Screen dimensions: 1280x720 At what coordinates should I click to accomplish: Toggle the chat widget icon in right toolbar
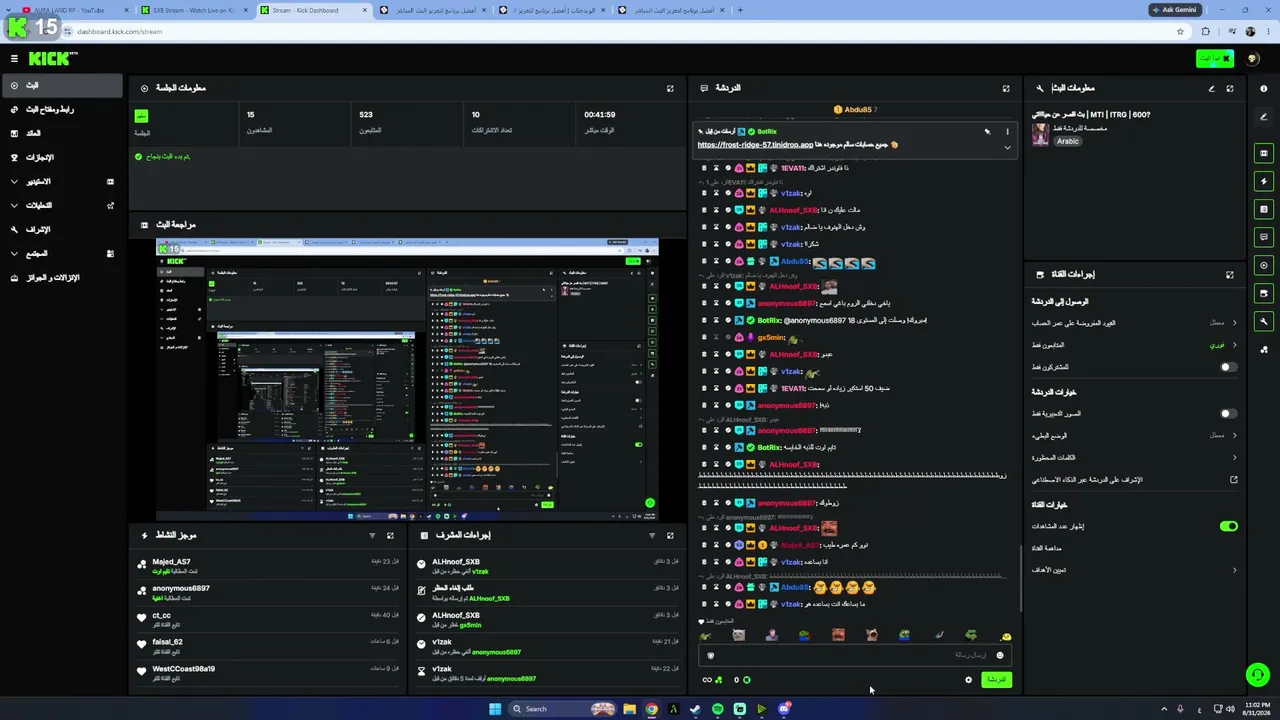1264,237
